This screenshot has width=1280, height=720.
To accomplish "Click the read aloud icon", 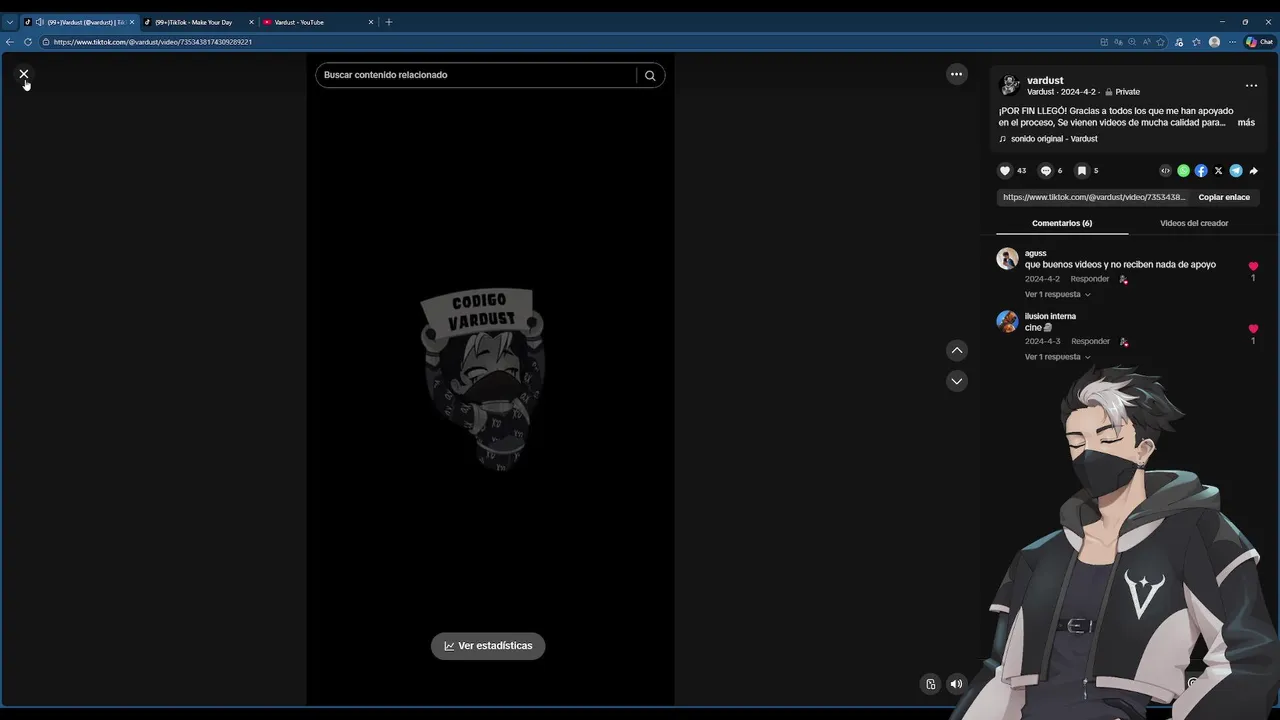I will point(1147,42).
